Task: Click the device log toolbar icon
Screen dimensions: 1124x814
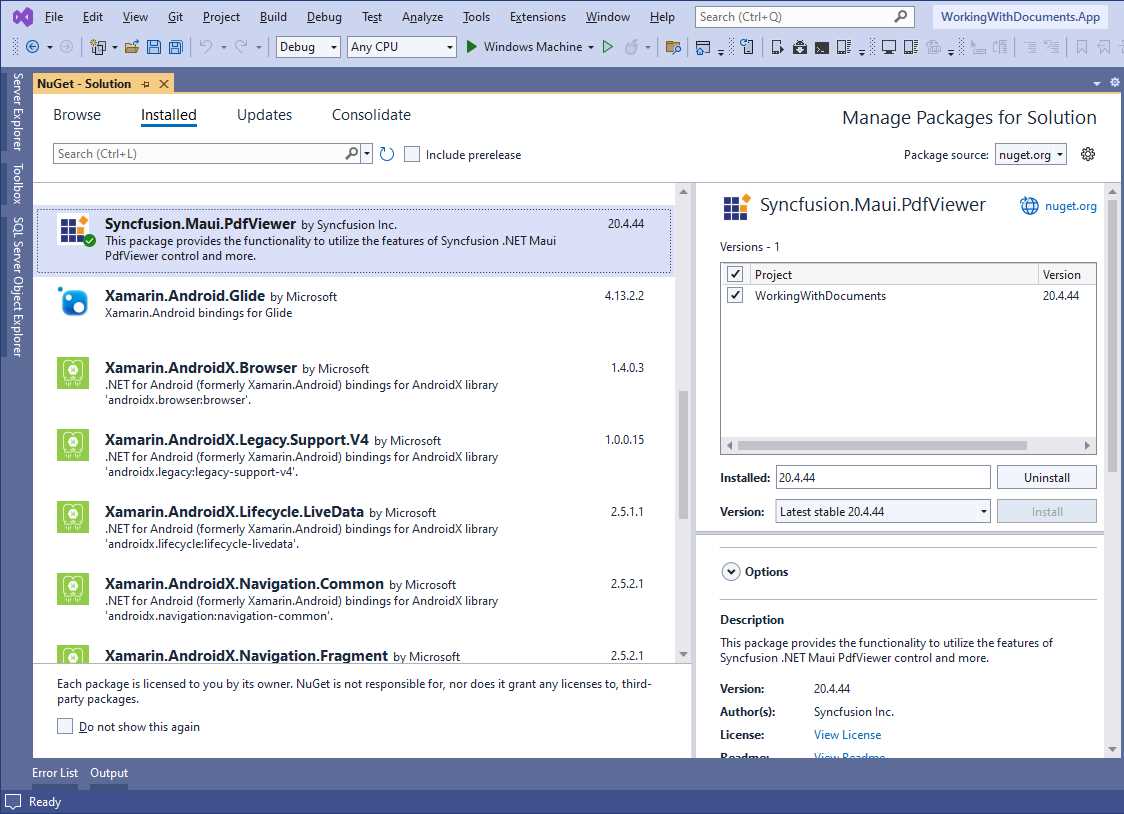Action: pyautogui.click(x=844, y=47)
